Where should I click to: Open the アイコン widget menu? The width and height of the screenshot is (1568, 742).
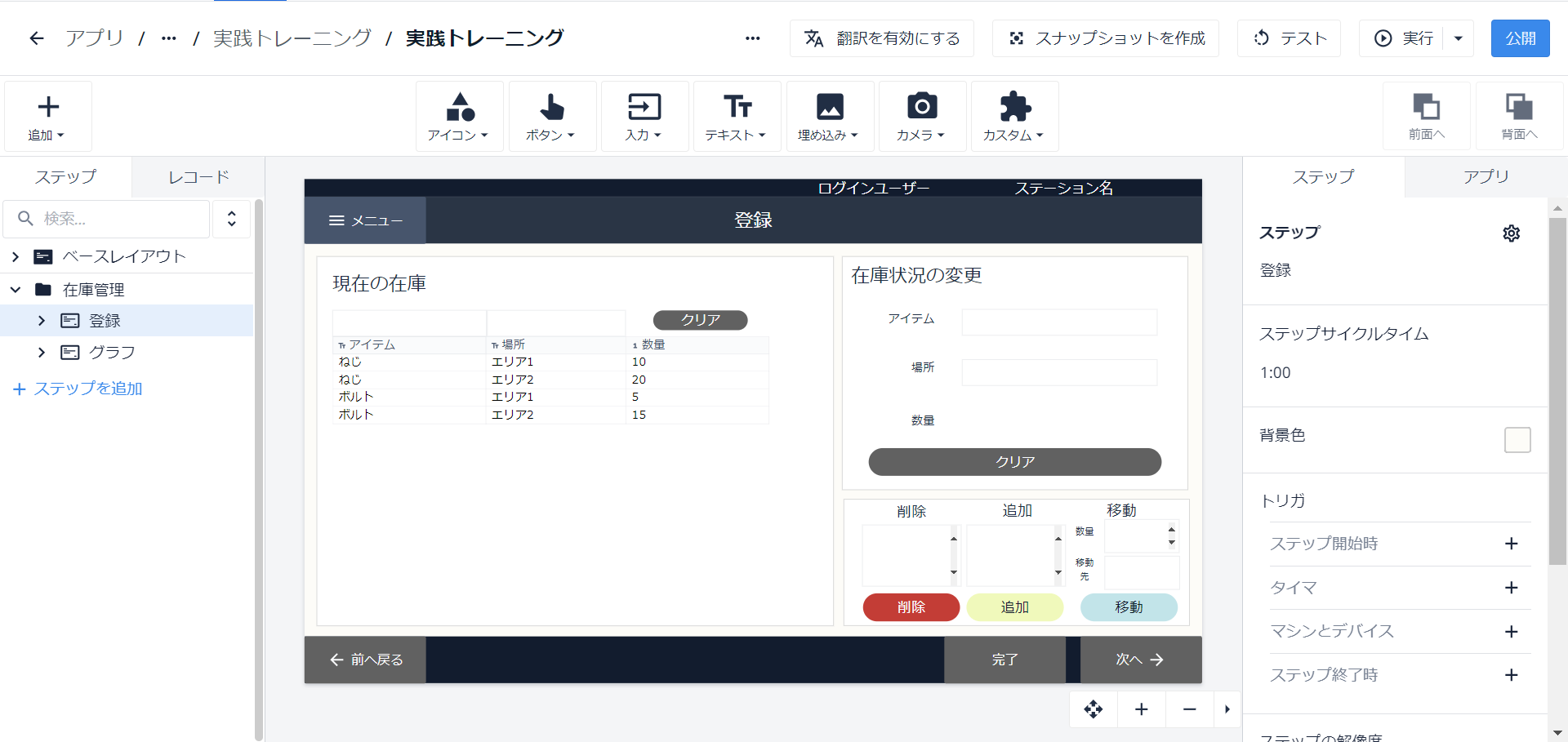(459, 117)
